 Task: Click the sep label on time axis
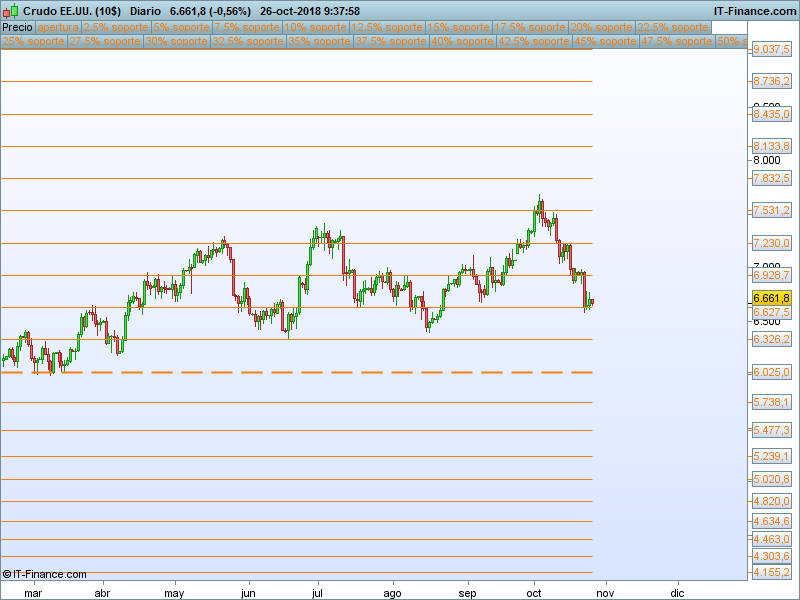click(467, 593)
